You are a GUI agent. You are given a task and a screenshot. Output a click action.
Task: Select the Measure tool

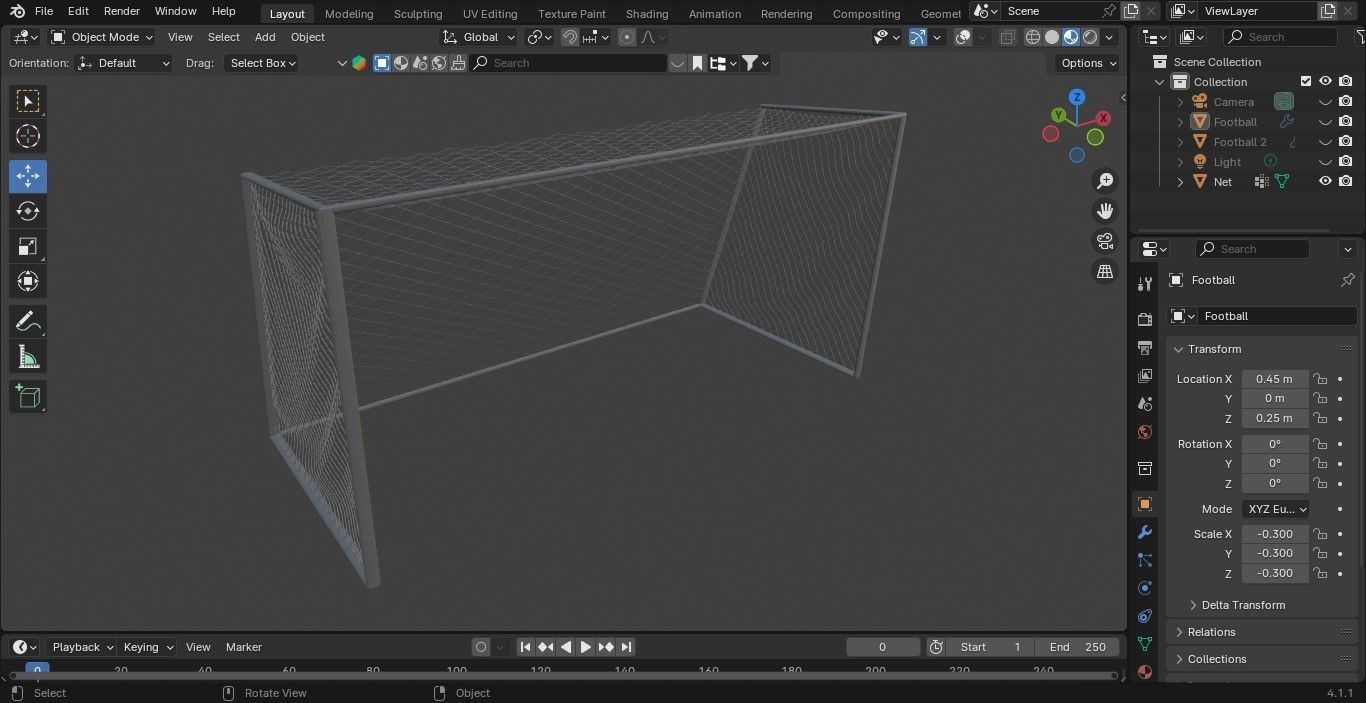point(28,357)
